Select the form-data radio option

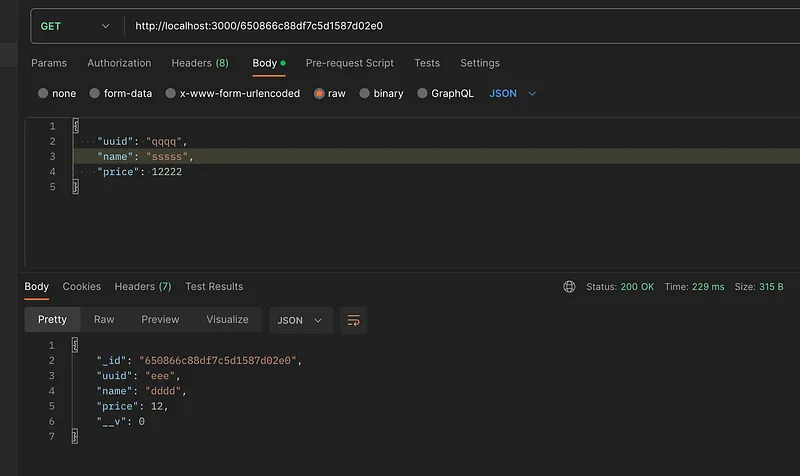94,93
